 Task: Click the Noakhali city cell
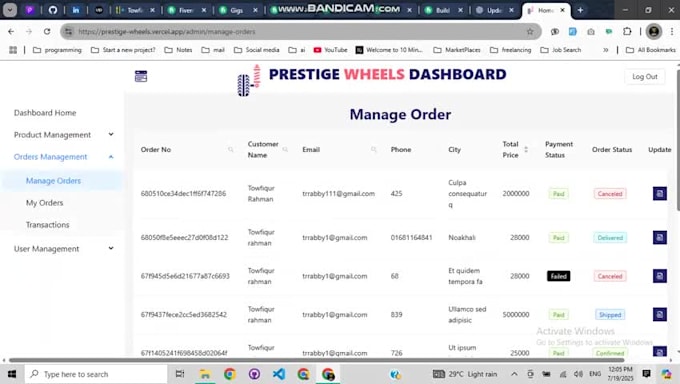point(462,237)
